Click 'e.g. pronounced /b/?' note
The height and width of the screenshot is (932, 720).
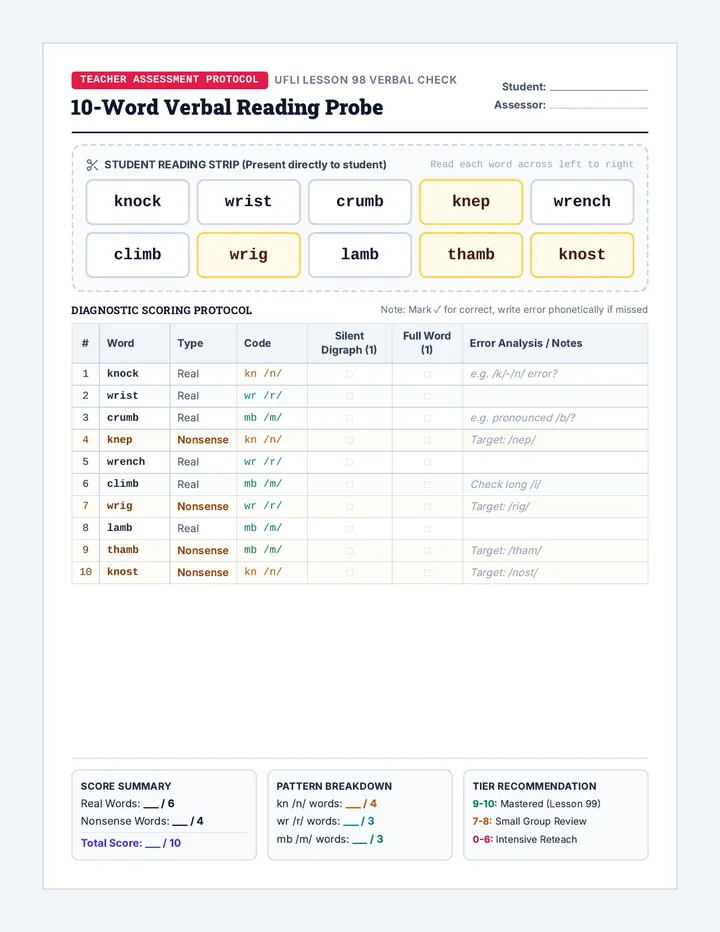(523, 418)
